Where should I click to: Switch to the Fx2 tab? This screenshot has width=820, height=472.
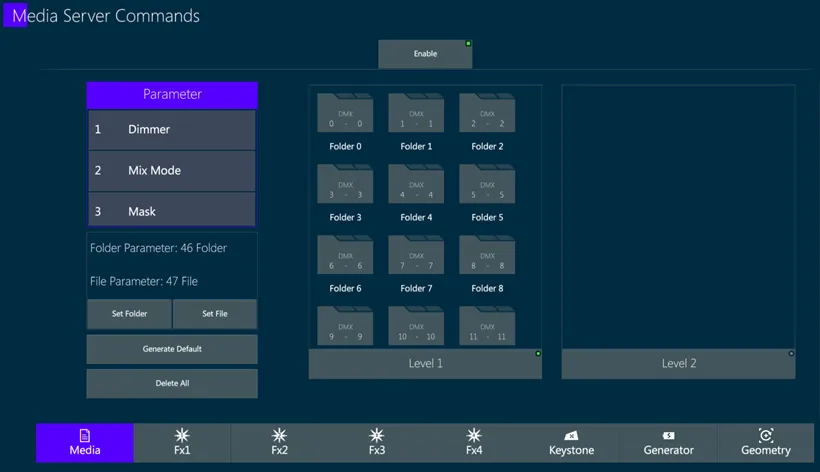279,443
